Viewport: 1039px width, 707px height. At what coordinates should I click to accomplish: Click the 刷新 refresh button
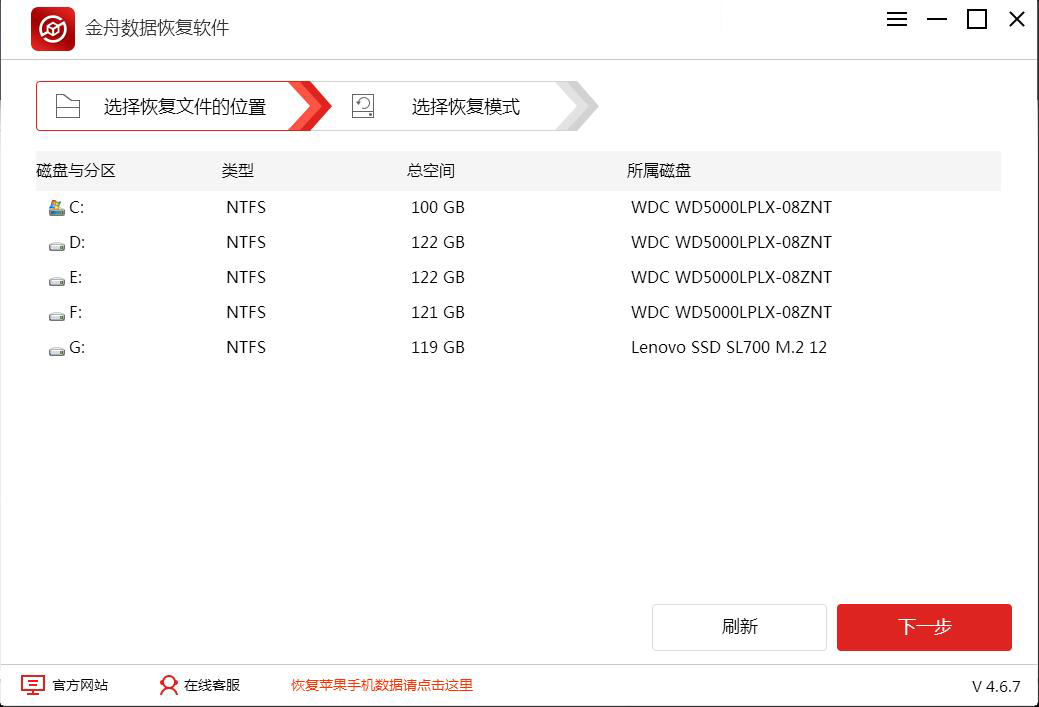(739, 627)
